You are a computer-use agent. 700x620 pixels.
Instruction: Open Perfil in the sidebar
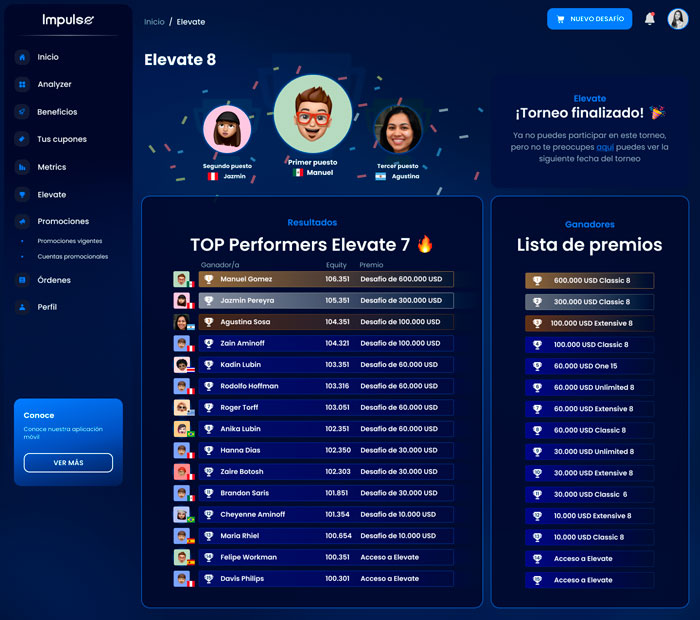[x=47, y=307]
